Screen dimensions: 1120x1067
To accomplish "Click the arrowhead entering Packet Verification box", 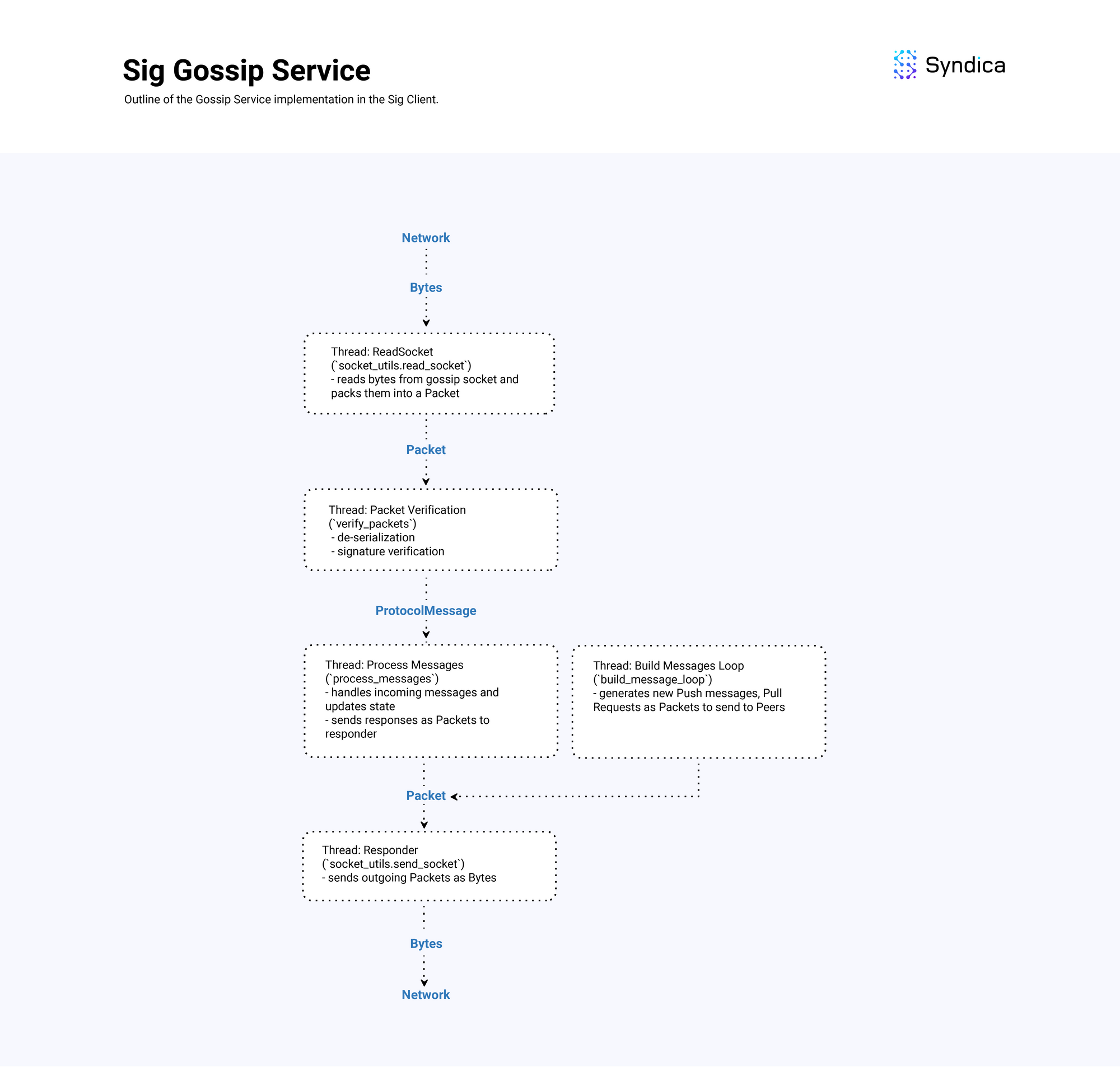I will (x=426, y=482).
